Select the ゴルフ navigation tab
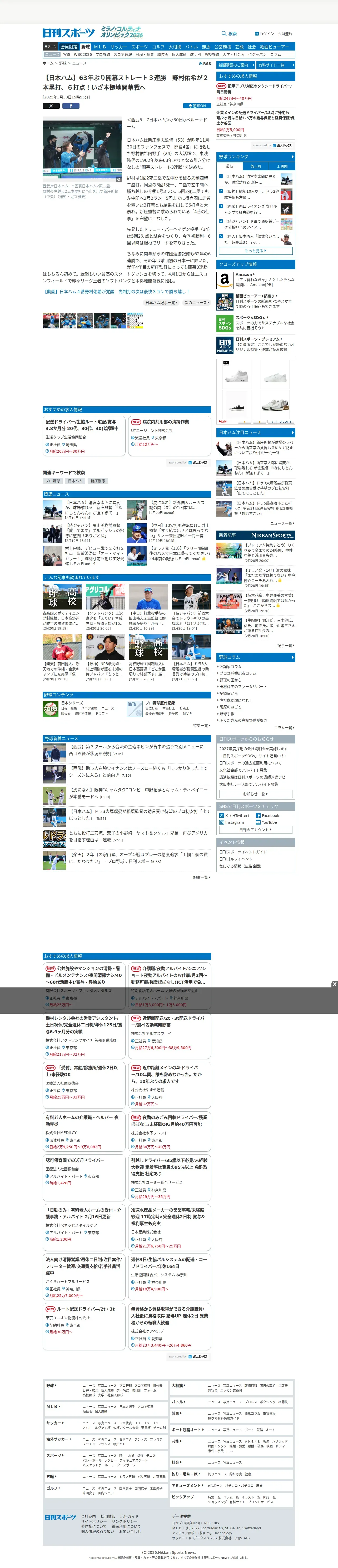Screen dimensions: 338x1568 tap(158, 46)
